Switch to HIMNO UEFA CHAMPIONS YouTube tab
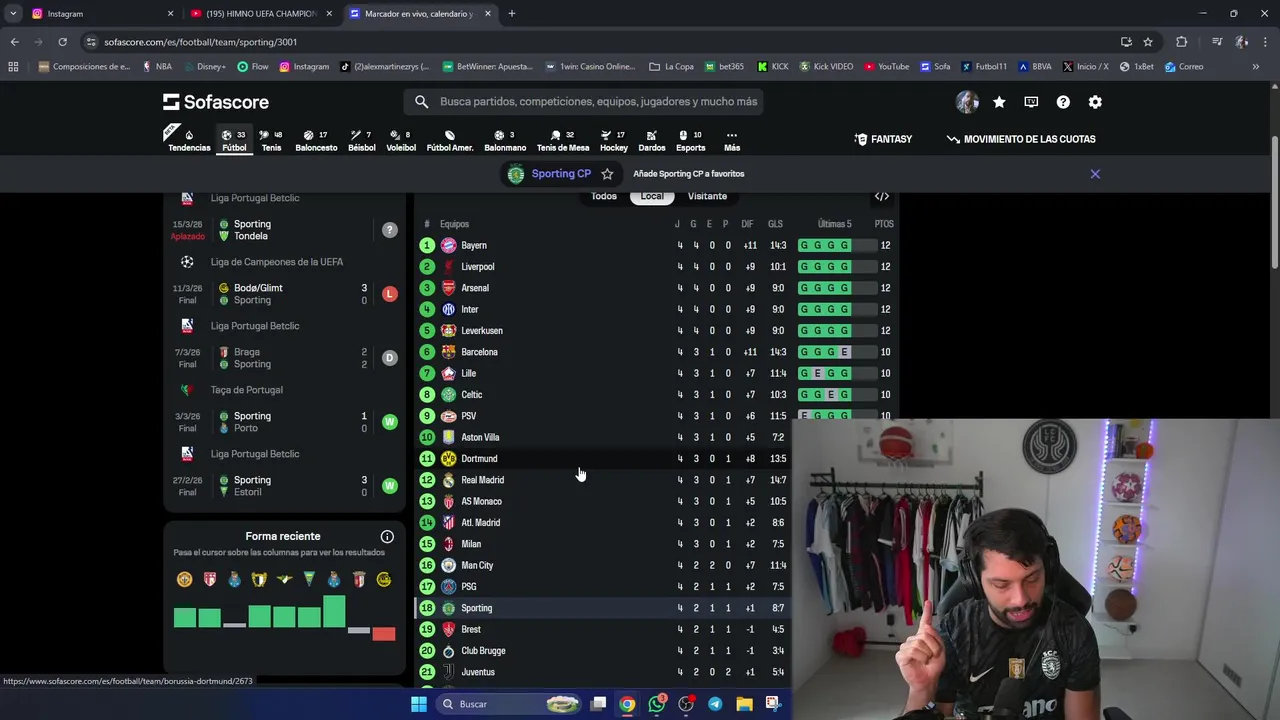Screen dimensions: 1280x720 [x=262, y=14]
